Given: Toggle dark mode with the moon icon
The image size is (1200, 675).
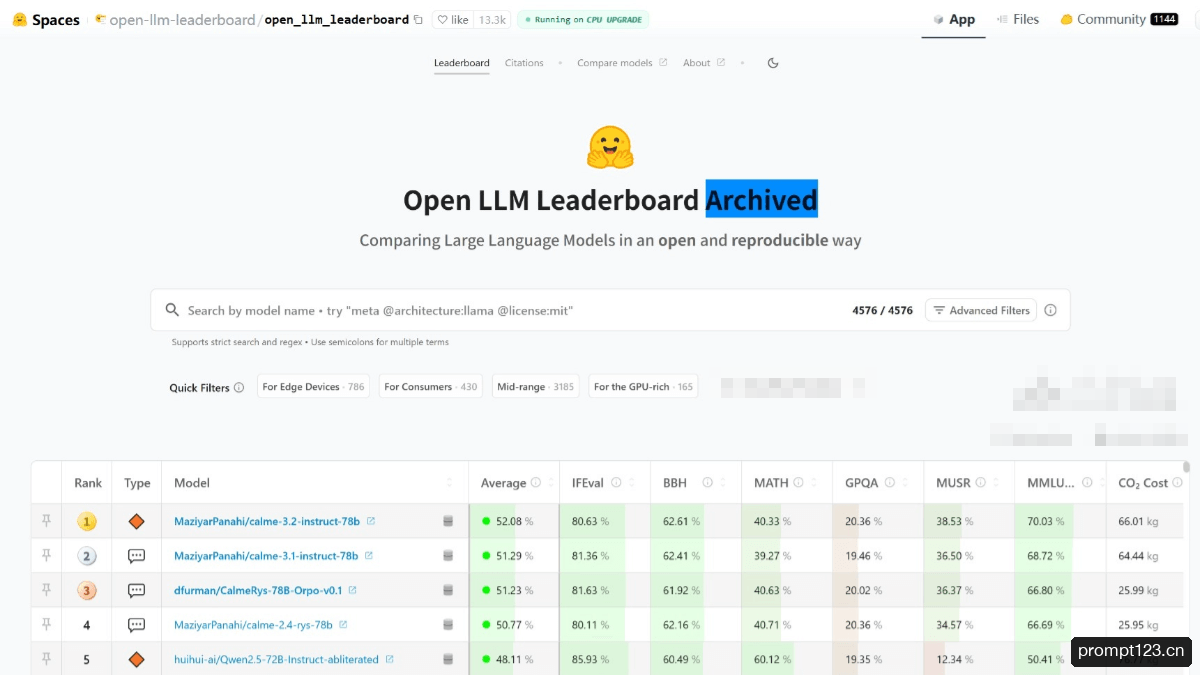Looking at the screenshot, I should [773, 63].
